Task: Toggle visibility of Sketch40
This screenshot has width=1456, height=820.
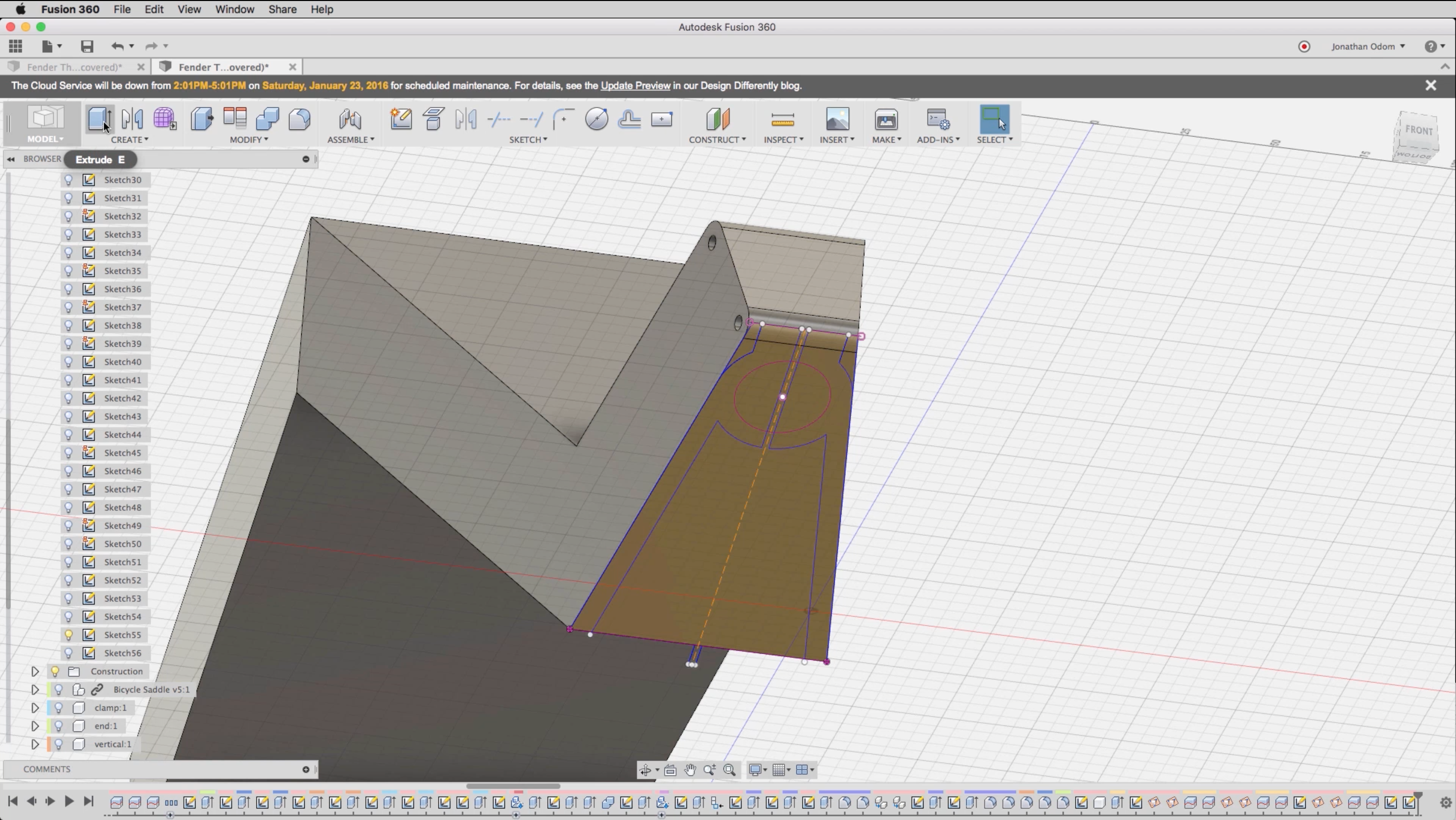Action: (x=68, y=361)
